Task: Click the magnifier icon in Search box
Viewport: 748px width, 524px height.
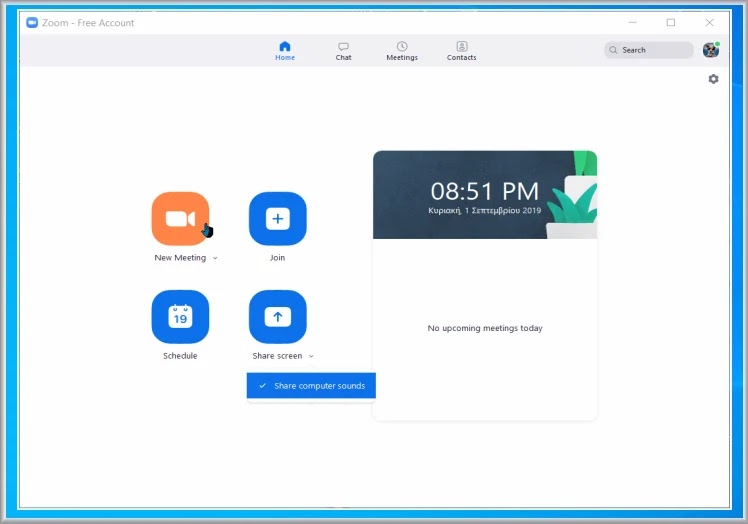Action: click(x=613, y=50)
